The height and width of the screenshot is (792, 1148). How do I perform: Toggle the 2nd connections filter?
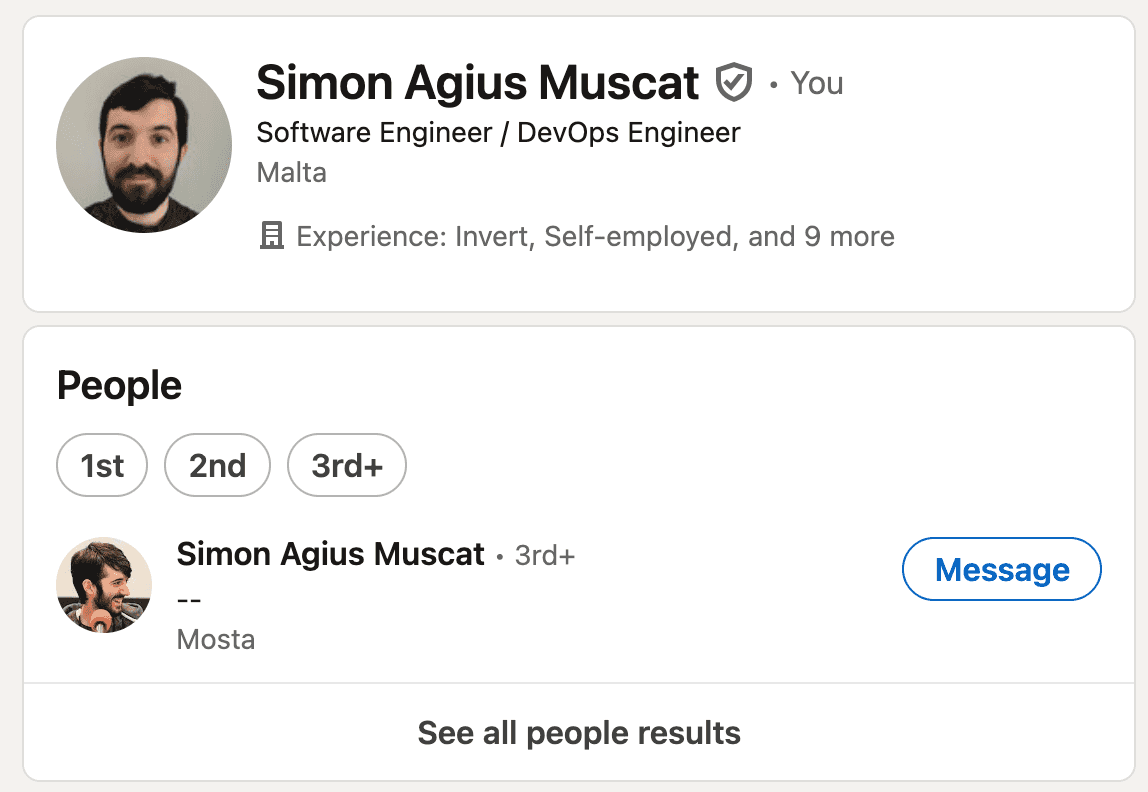pos(217,466)
